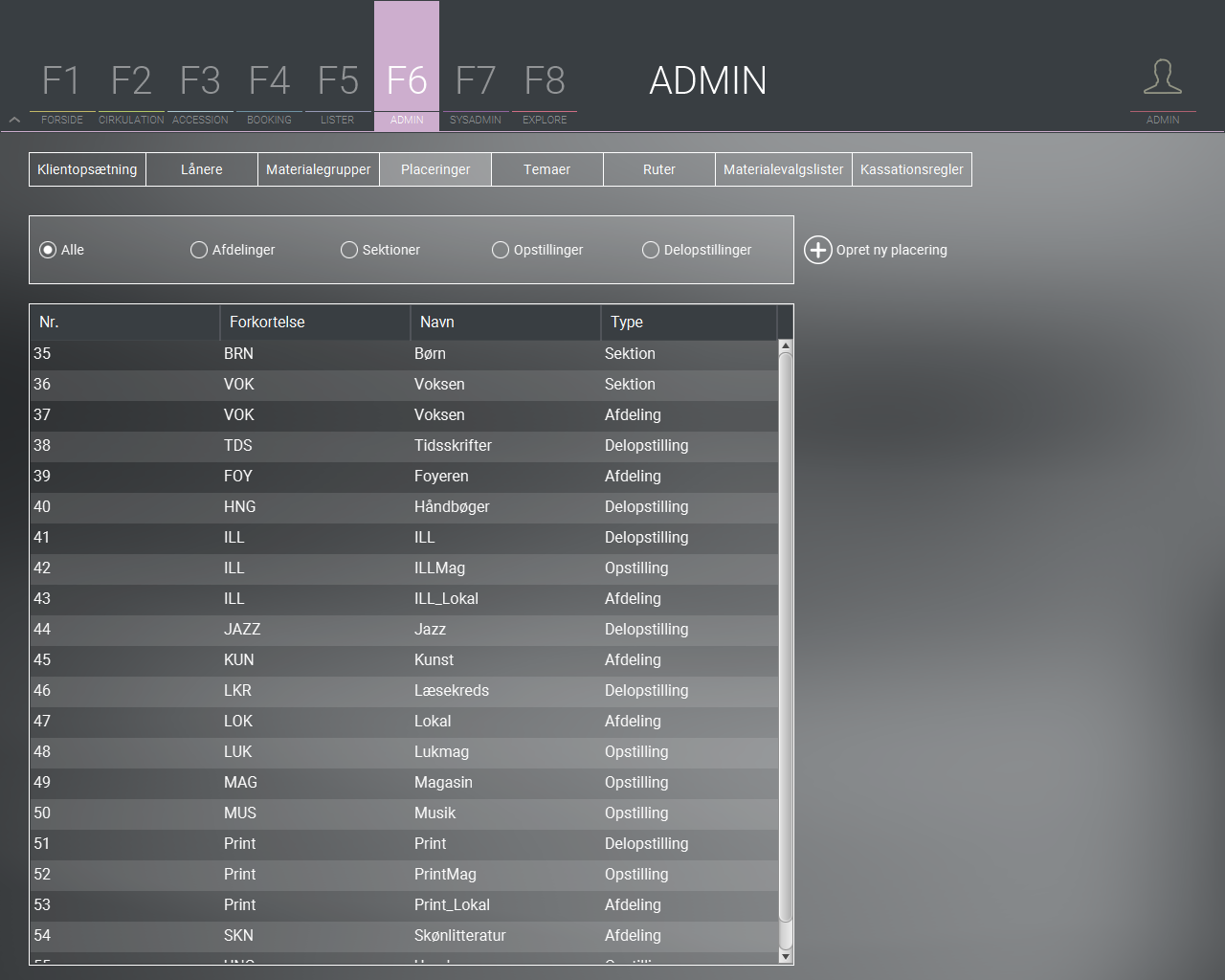Switch to the Ruter tab
1225x980 pixels.
point(659,169)
